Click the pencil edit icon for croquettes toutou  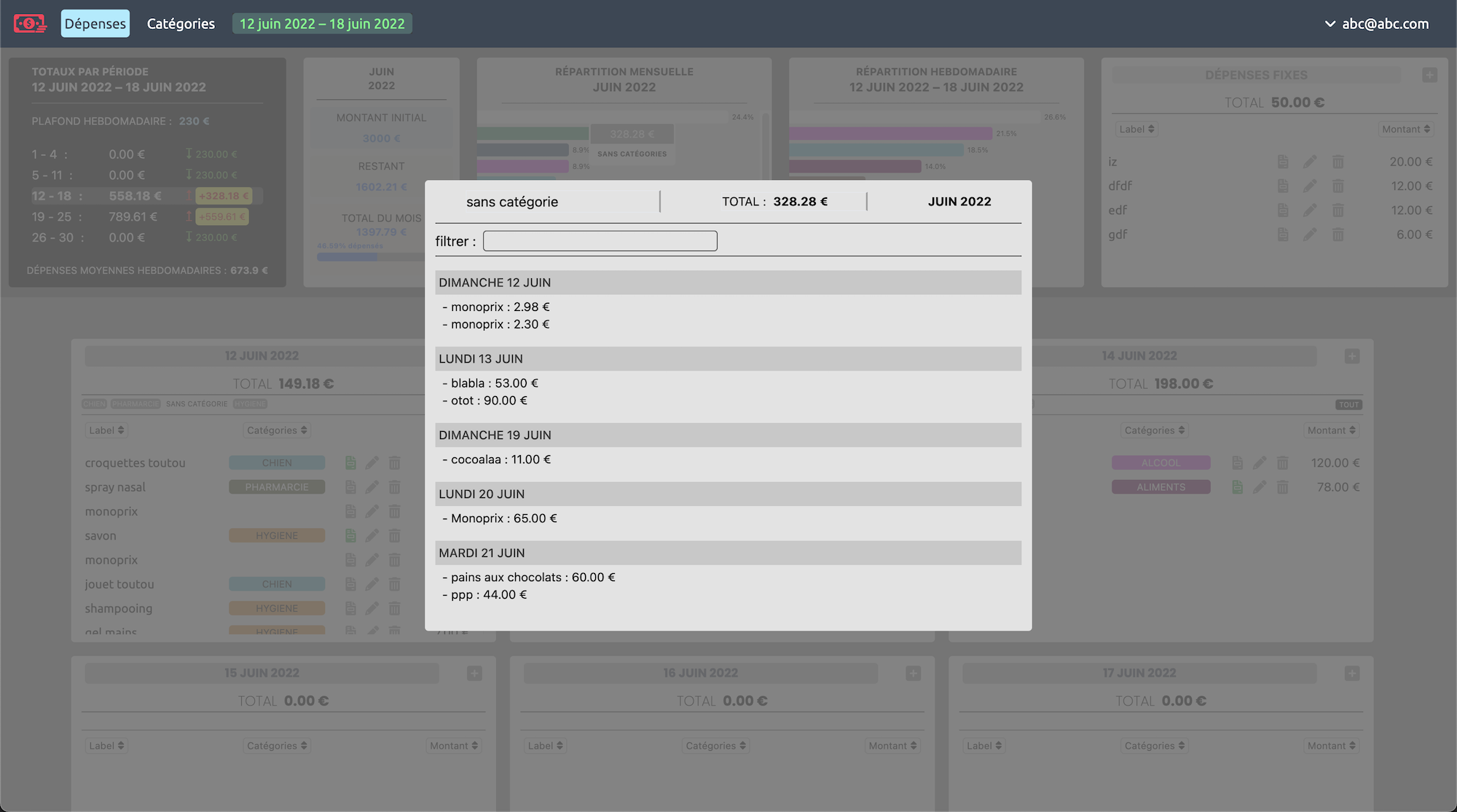coord(372,462)
